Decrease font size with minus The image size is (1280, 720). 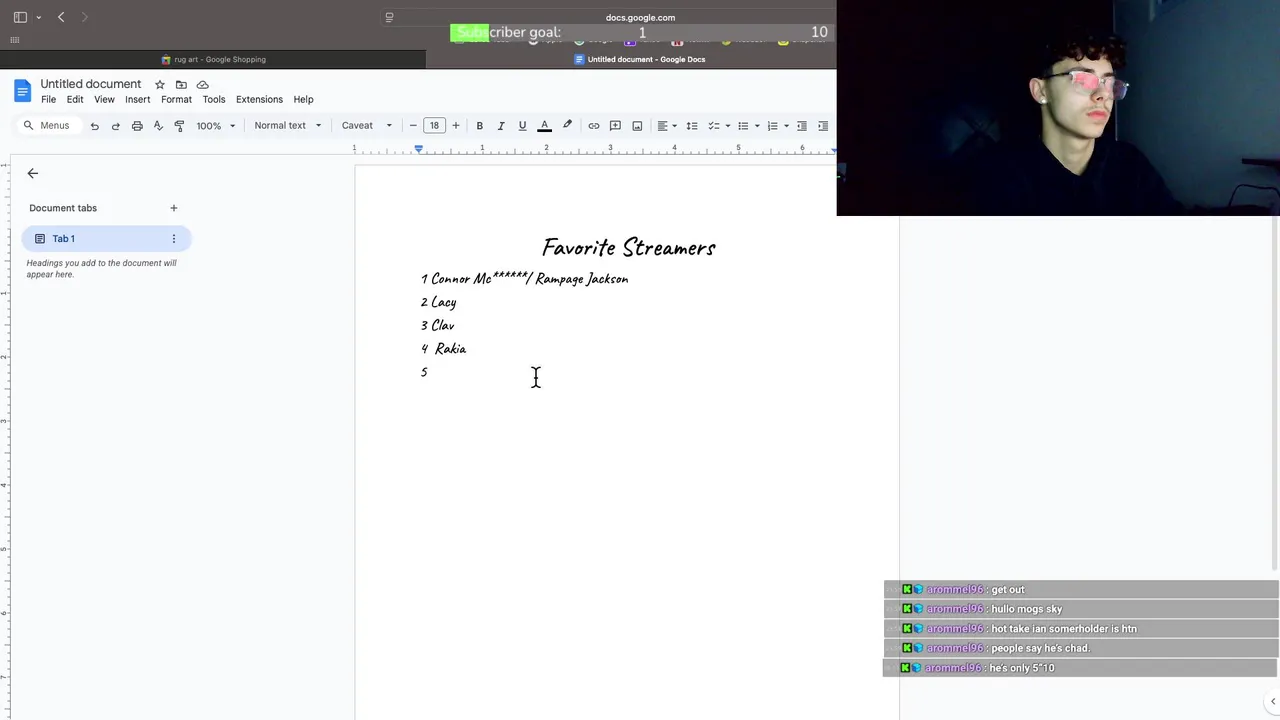point(413,126)
